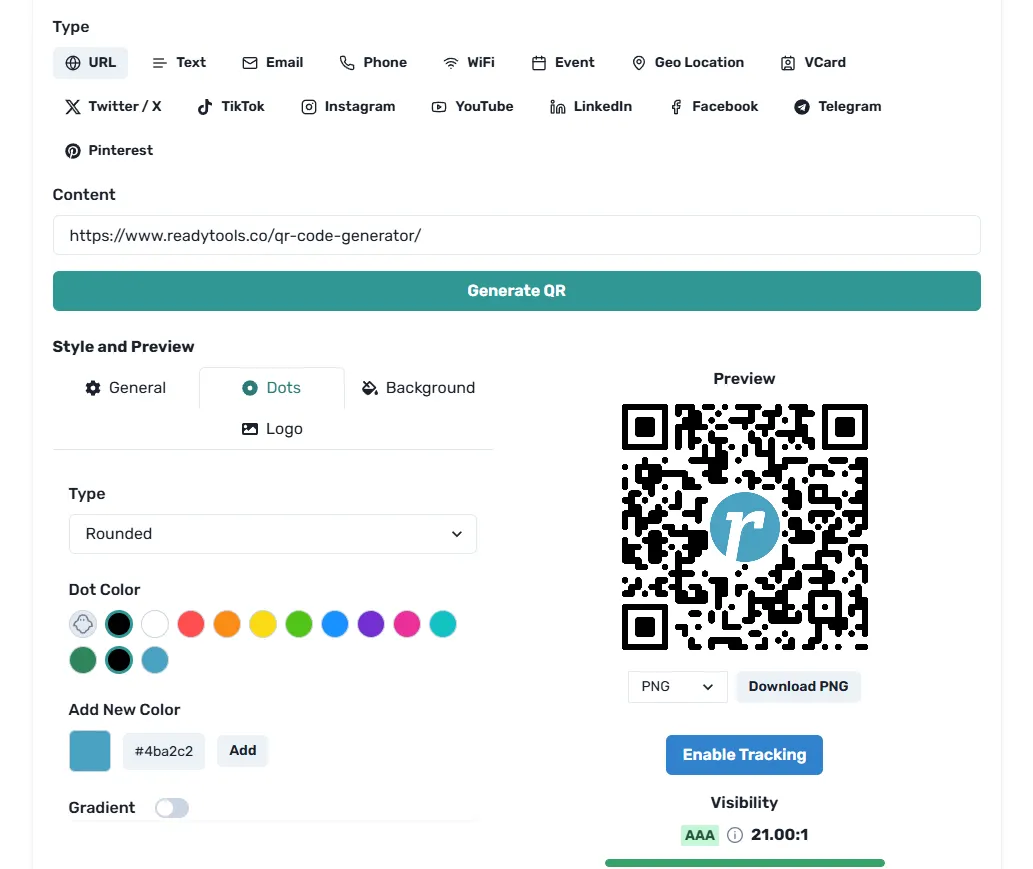Choose the Telegram QR type
The height and width of the screenshot is (869, 1033).
coord(836,106)
